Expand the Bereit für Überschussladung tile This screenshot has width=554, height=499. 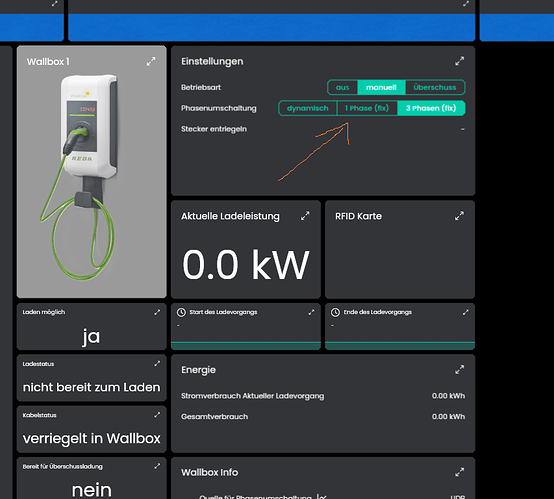pyautogui.click(x=157, y=466)
